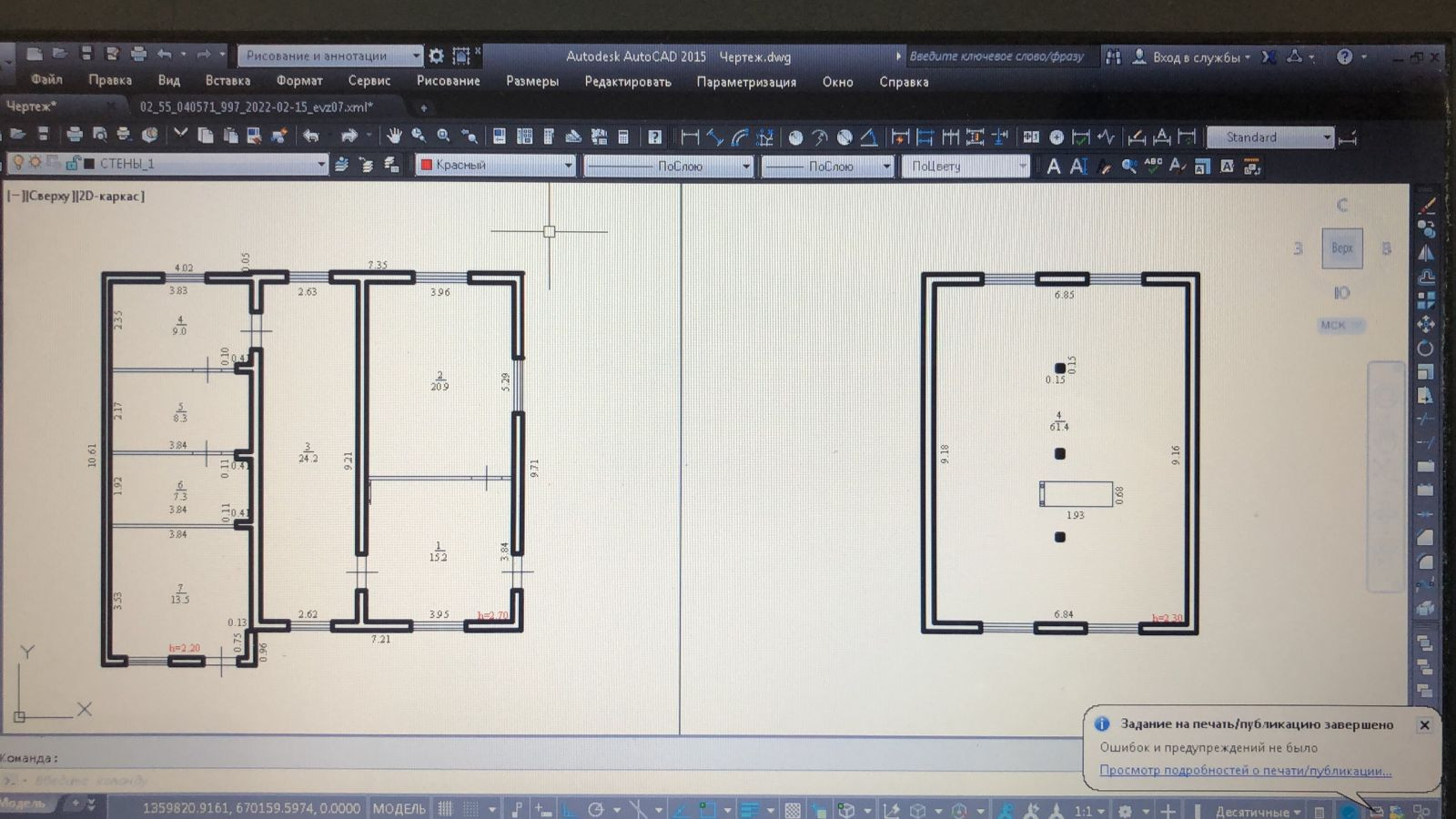Toggle polar tracking in status bar
This screenshot has width=1456, height=819.
pos(596,809)
